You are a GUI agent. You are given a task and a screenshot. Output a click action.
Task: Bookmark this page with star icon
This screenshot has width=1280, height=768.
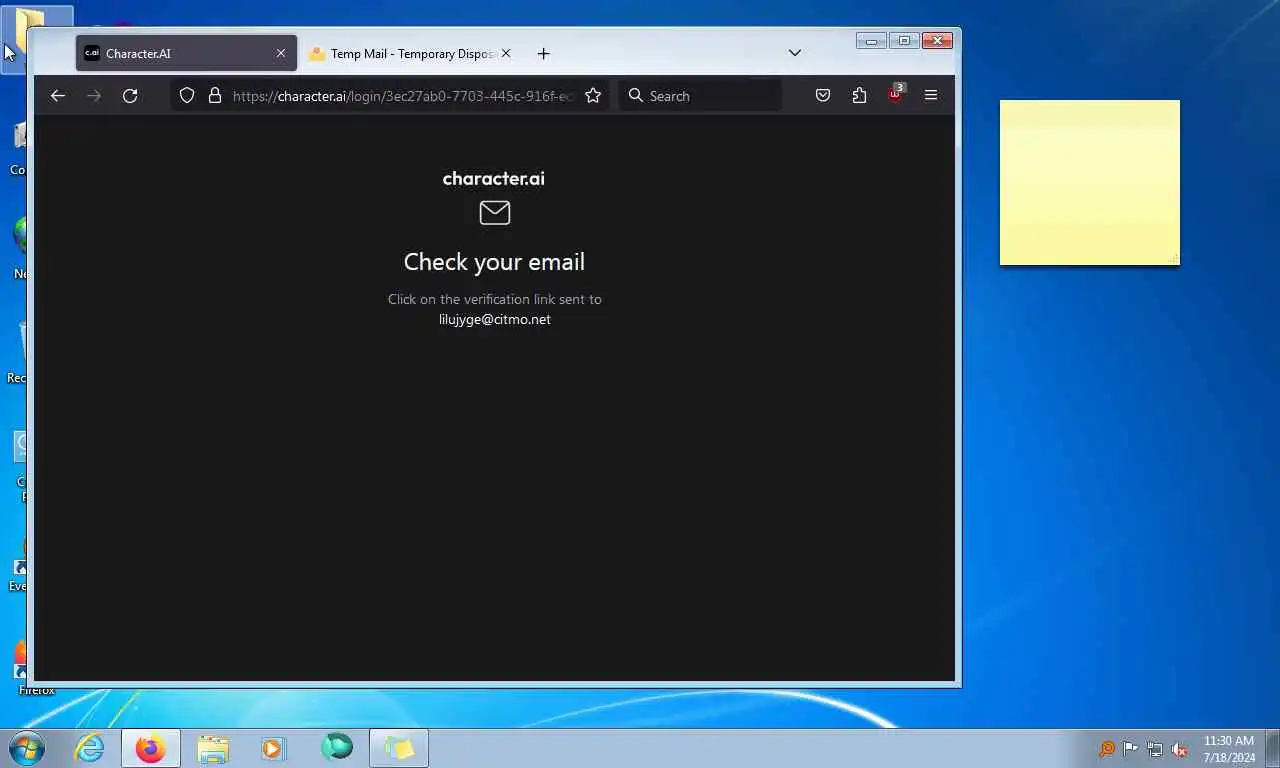tap(593, 96)
